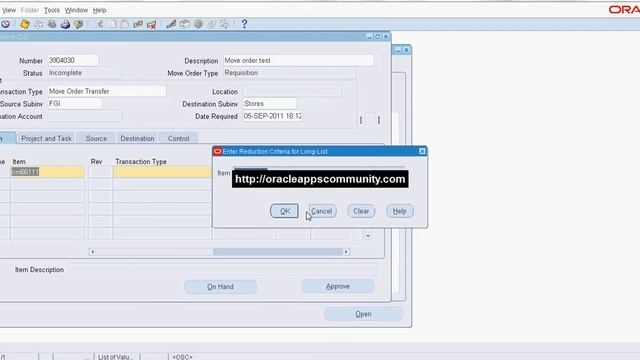Click the Transaction Type field Move Order Transfer

(107, 91)
